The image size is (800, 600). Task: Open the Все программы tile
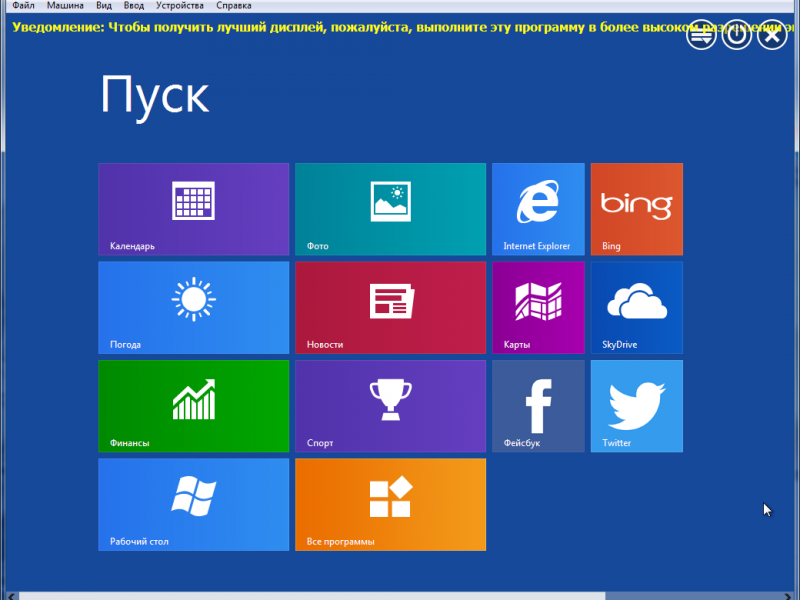pyautogui.click(x=390, y=505)
